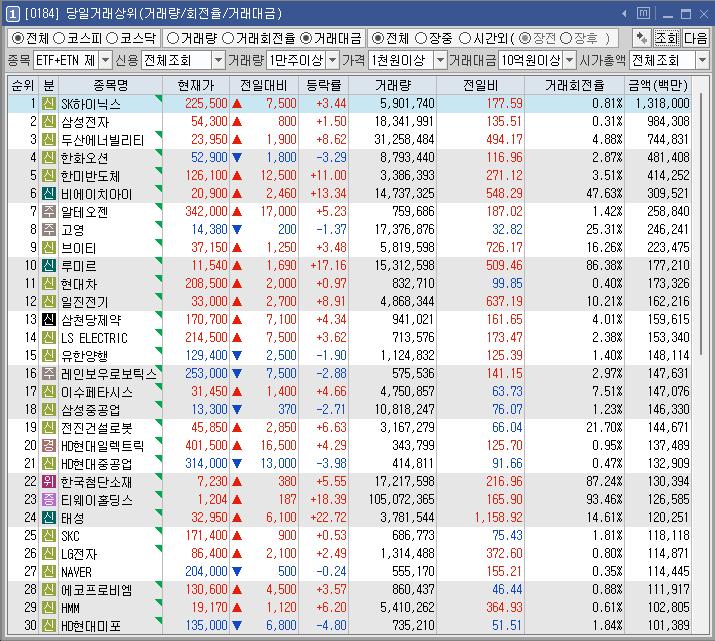Click the up arrow icon in SK하이닉스 row
715x641 pixels.
click(x=237, y=103)
